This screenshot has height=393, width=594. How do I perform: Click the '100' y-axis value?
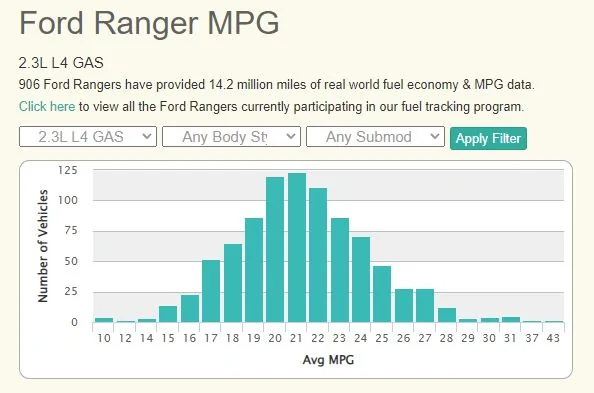click(x=68, y=200)
